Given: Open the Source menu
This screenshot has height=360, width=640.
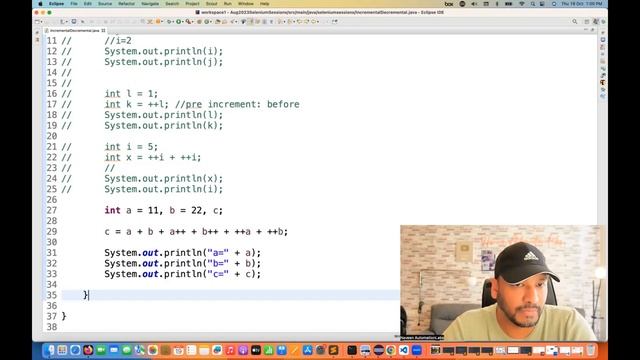Looking at the screenshot, I should tap(105, 4).
